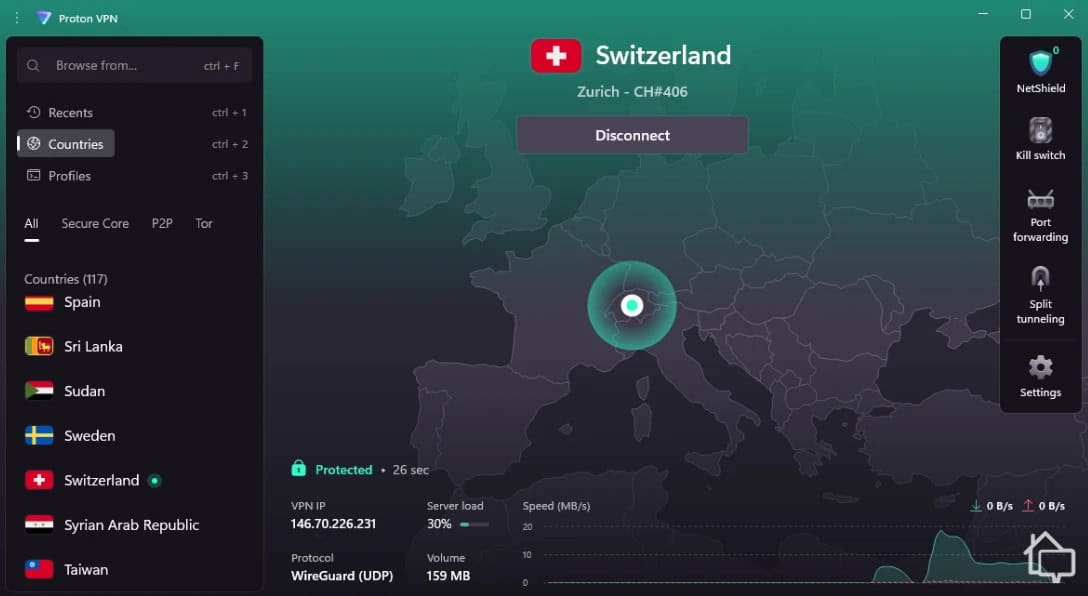This screenshot has height=596, width=1088.
Task: Click the Spain flag icon
Action: click(39, 303)
